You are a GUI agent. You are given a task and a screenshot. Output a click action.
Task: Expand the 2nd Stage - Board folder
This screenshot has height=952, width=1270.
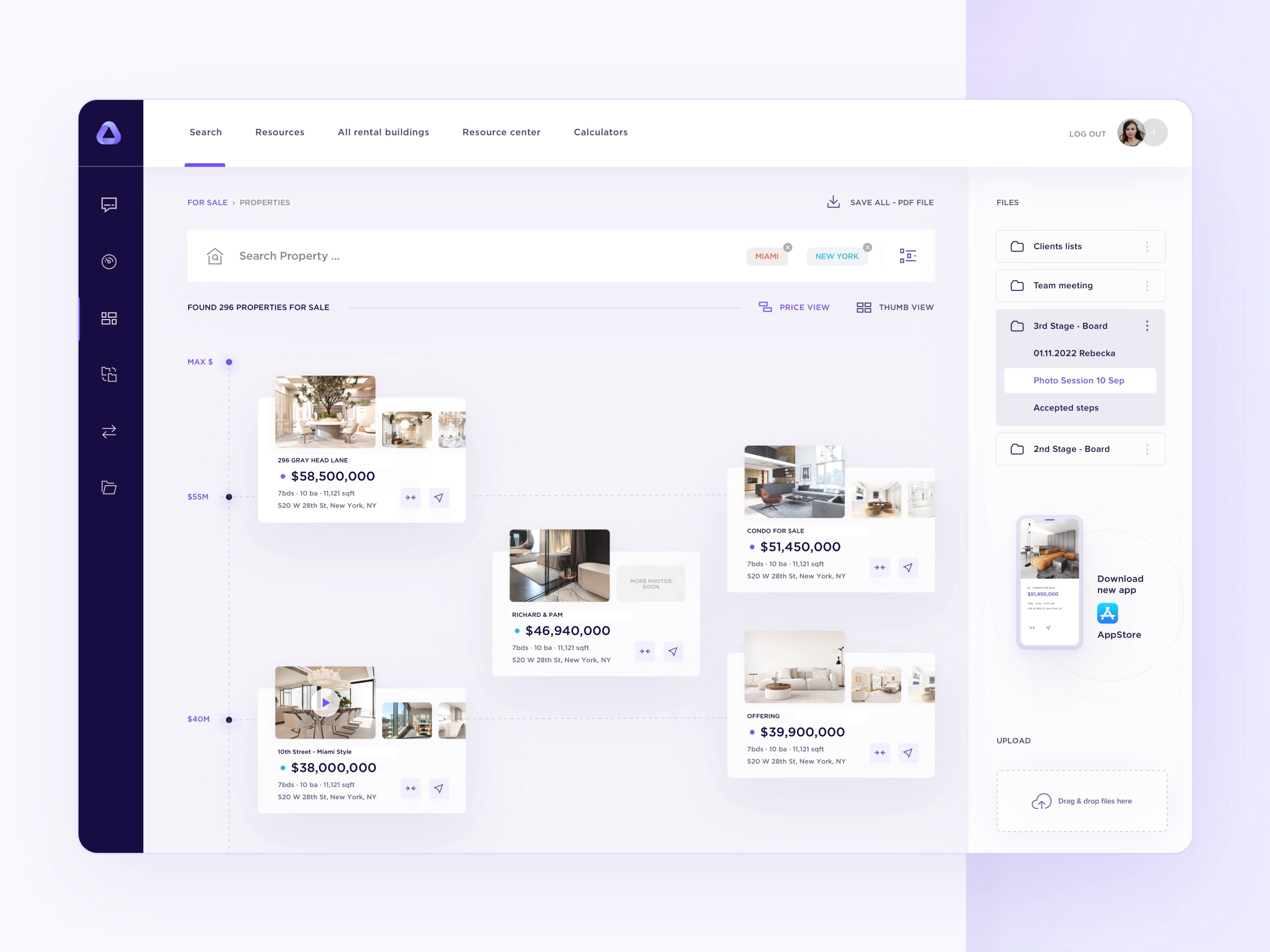pyautogui.click(x=1071, y=449)
